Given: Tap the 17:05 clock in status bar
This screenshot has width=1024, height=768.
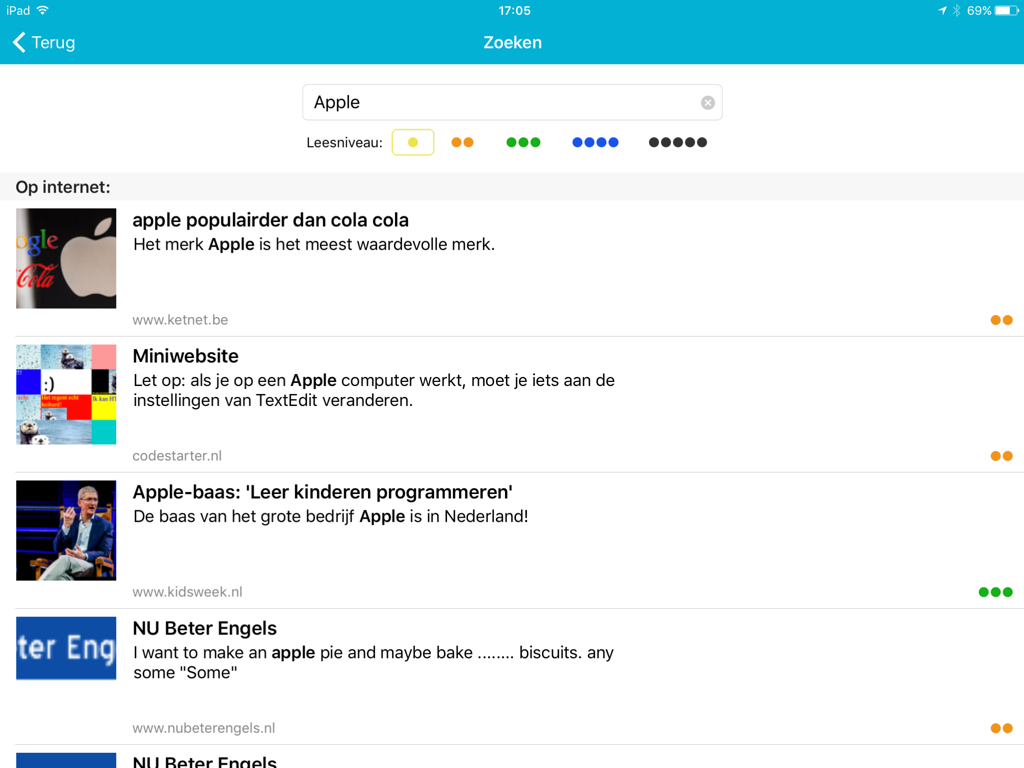Looking at the screenshot, I should pos(515,10).
